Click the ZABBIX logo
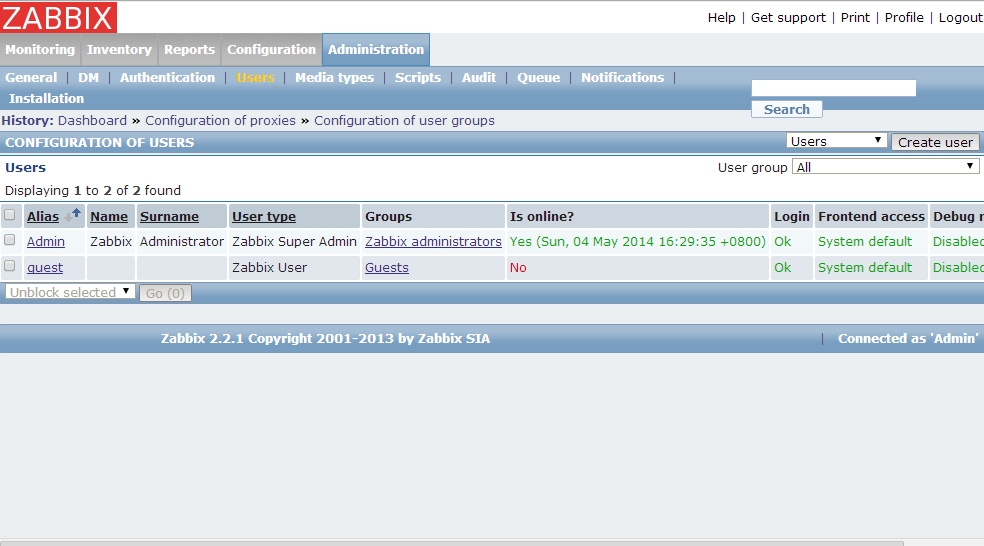This screenshot has height=546, width=984. point(58,17)
